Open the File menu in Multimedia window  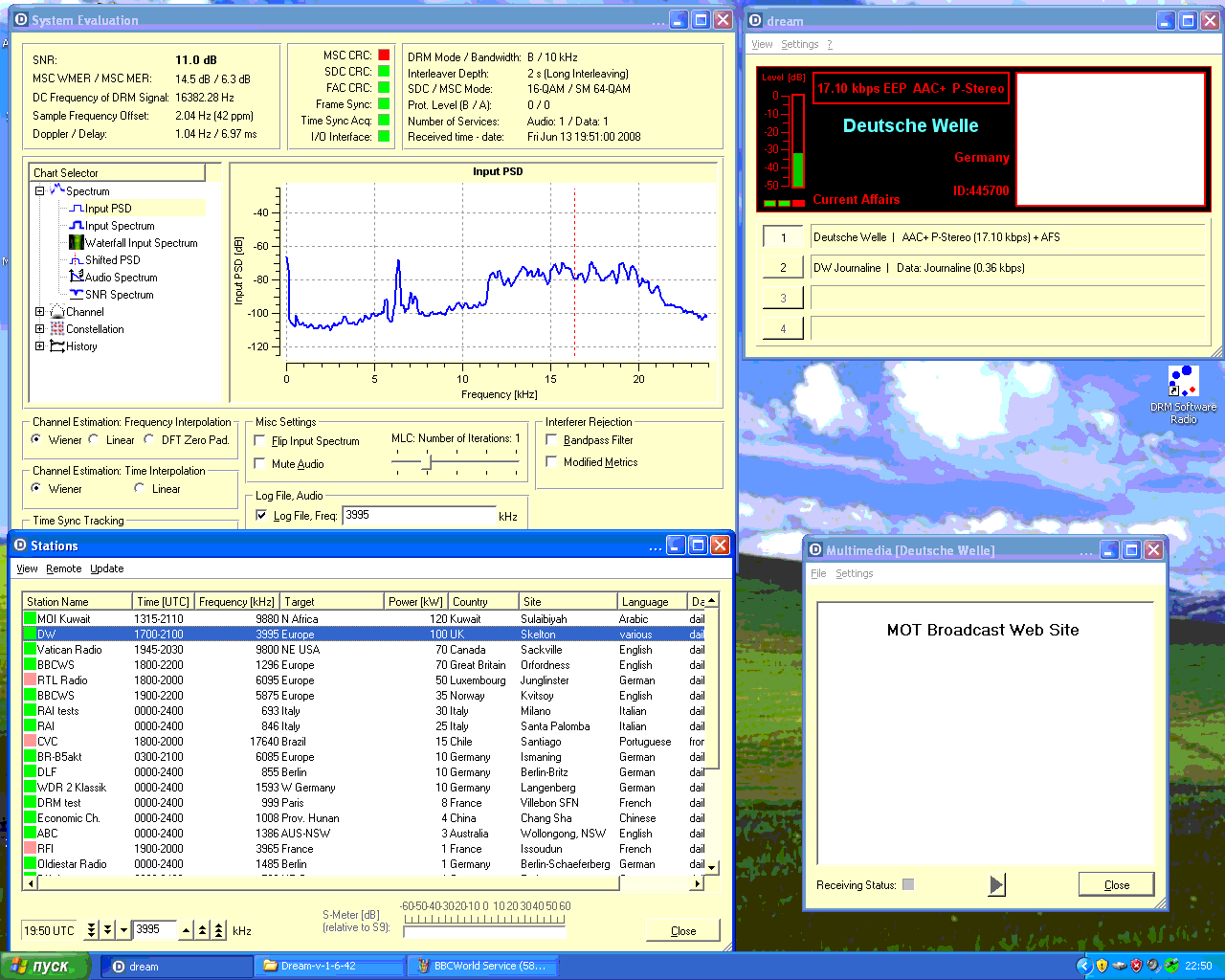[x=818, y=573]
